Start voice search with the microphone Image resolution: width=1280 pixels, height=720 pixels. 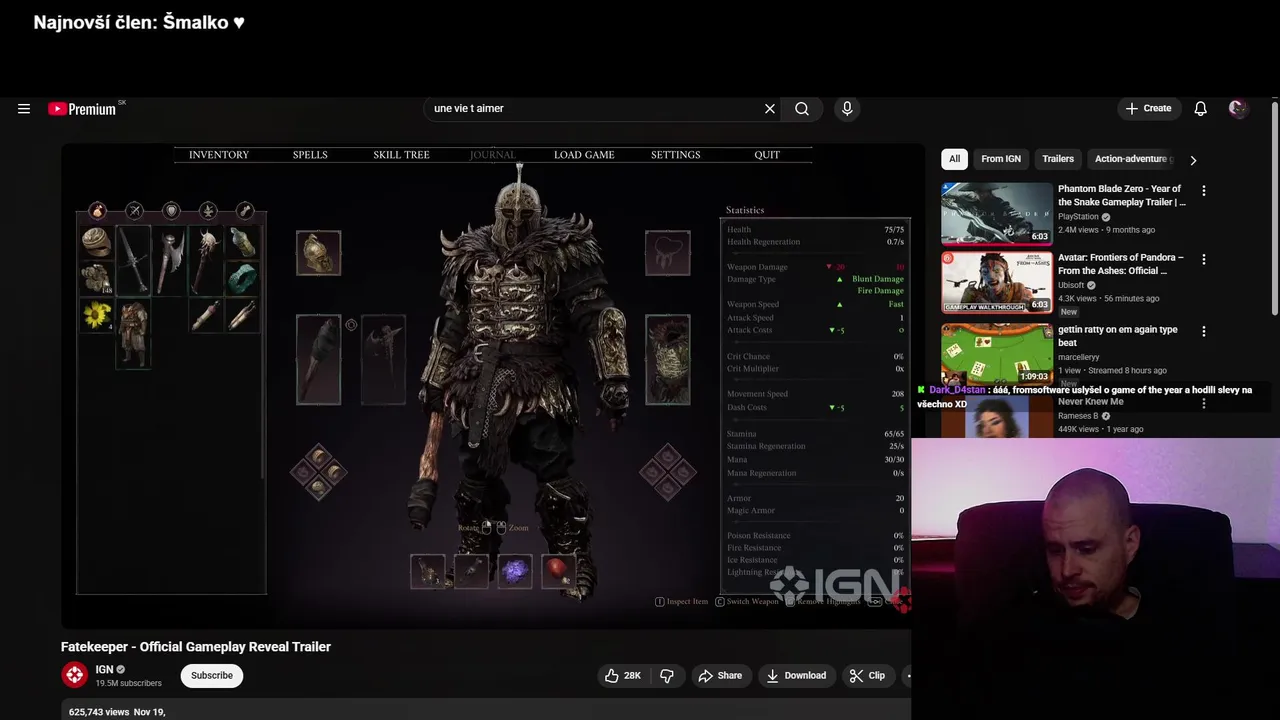click(847, 109)
